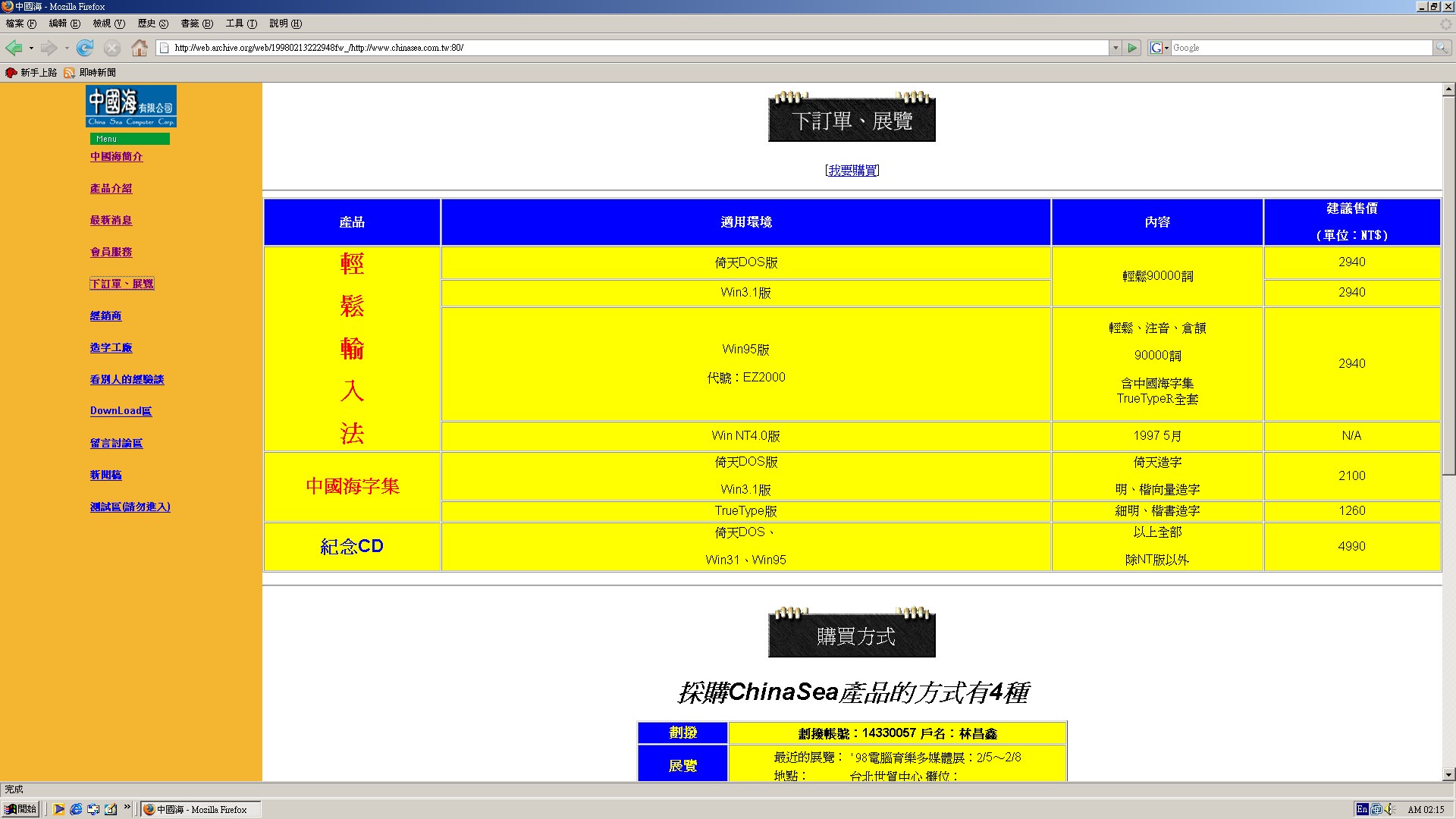Viewport: 1456px width, 819px height.
Task: Click the page's vertical scrollbar down arrow
Action: tap(1448, 775)
